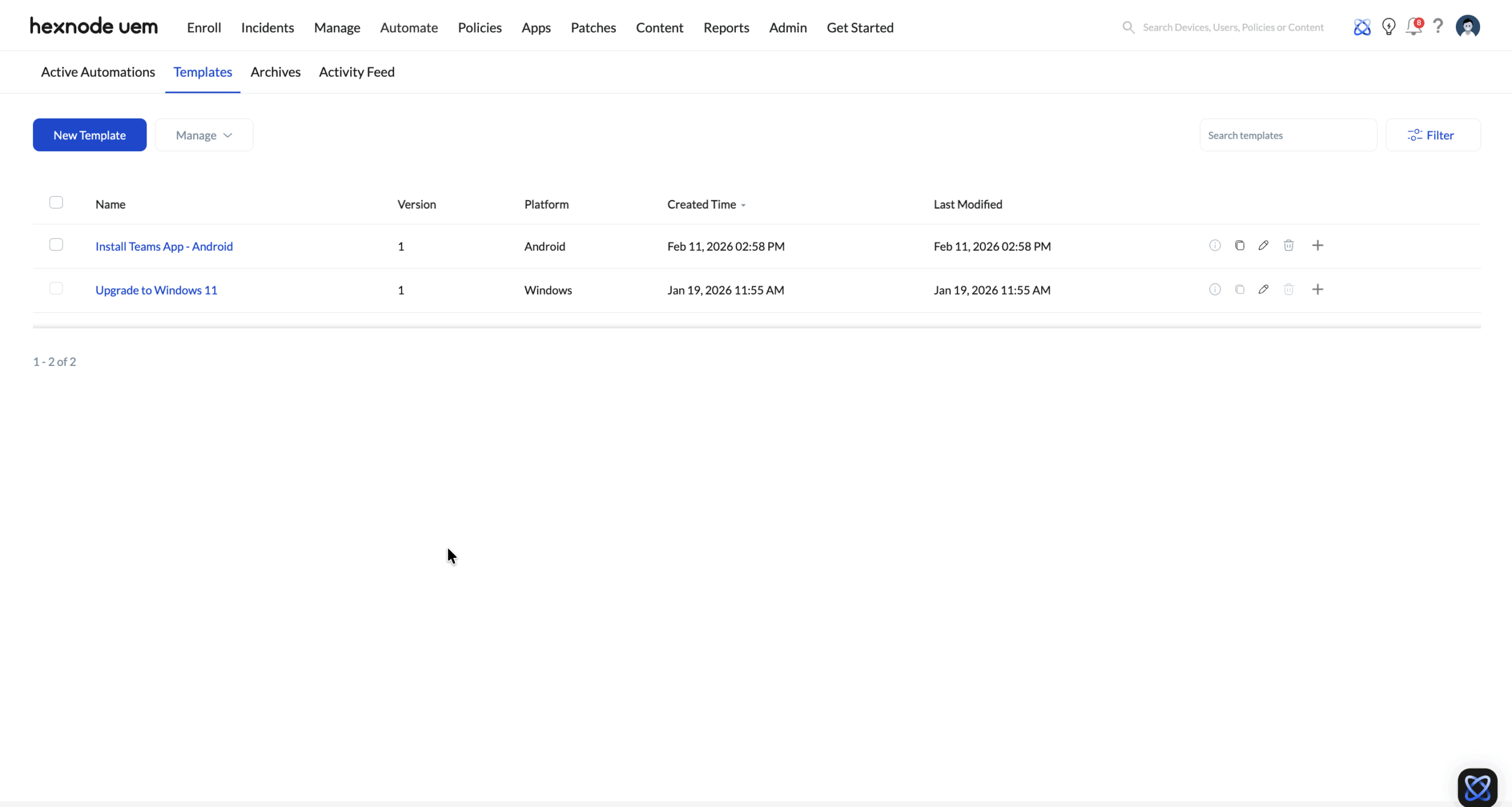Open the Policies menu
This screenshot has width=1512, height=807.
pos(479,28)
